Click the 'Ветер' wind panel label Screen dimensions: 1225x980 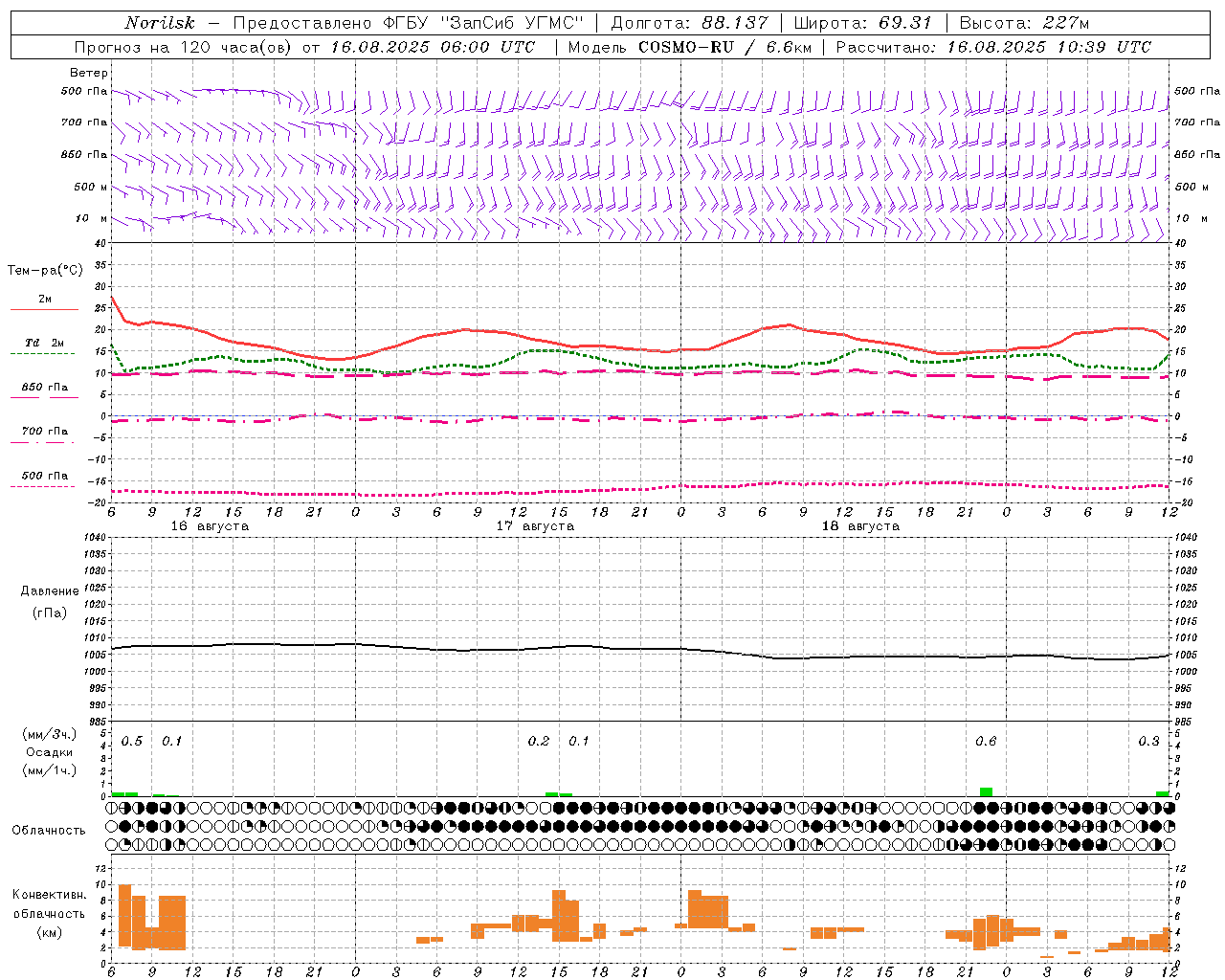click(x=89, y=73)
